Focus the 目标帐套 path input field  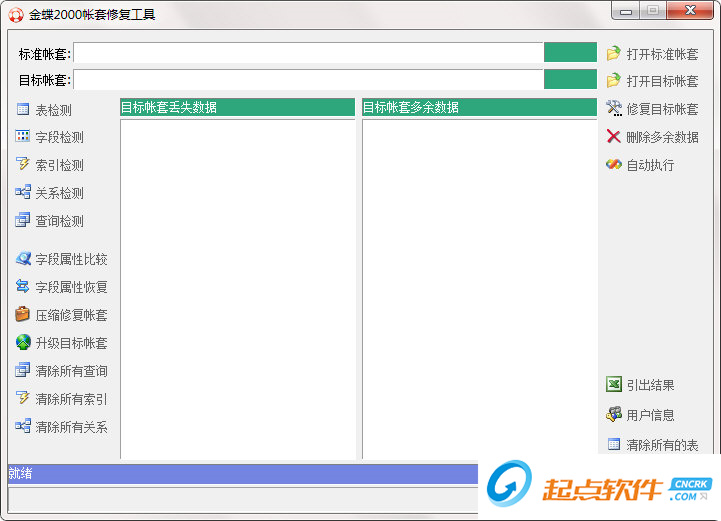coord(308,80)
